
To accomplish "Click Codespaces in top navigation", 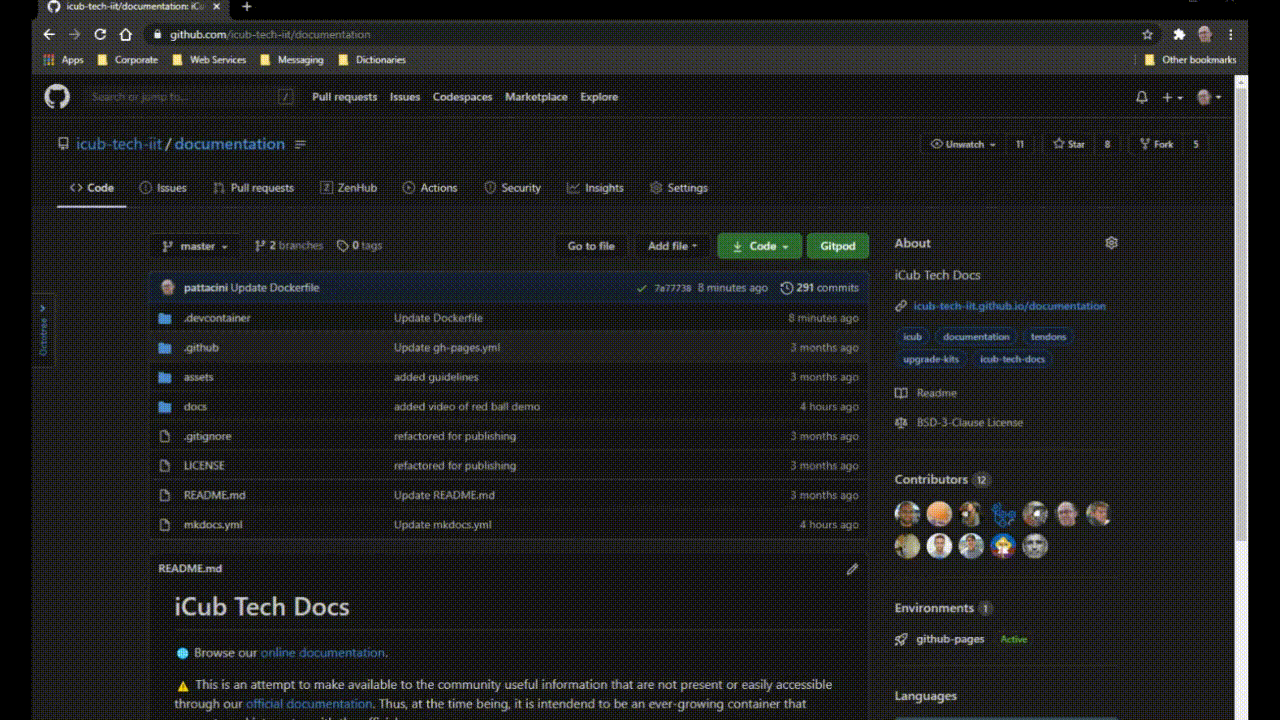I will click(x=463, y=97).
